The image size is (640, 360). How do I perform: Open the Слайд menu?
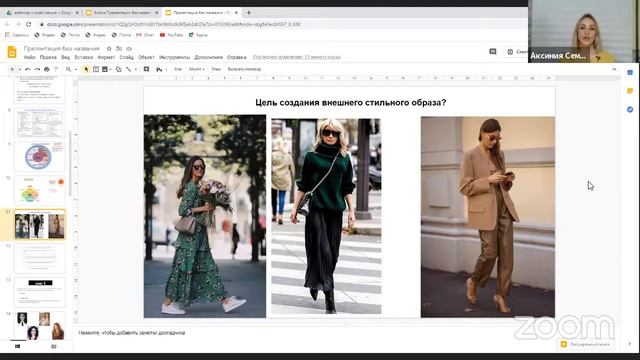(x=127, y=58)
